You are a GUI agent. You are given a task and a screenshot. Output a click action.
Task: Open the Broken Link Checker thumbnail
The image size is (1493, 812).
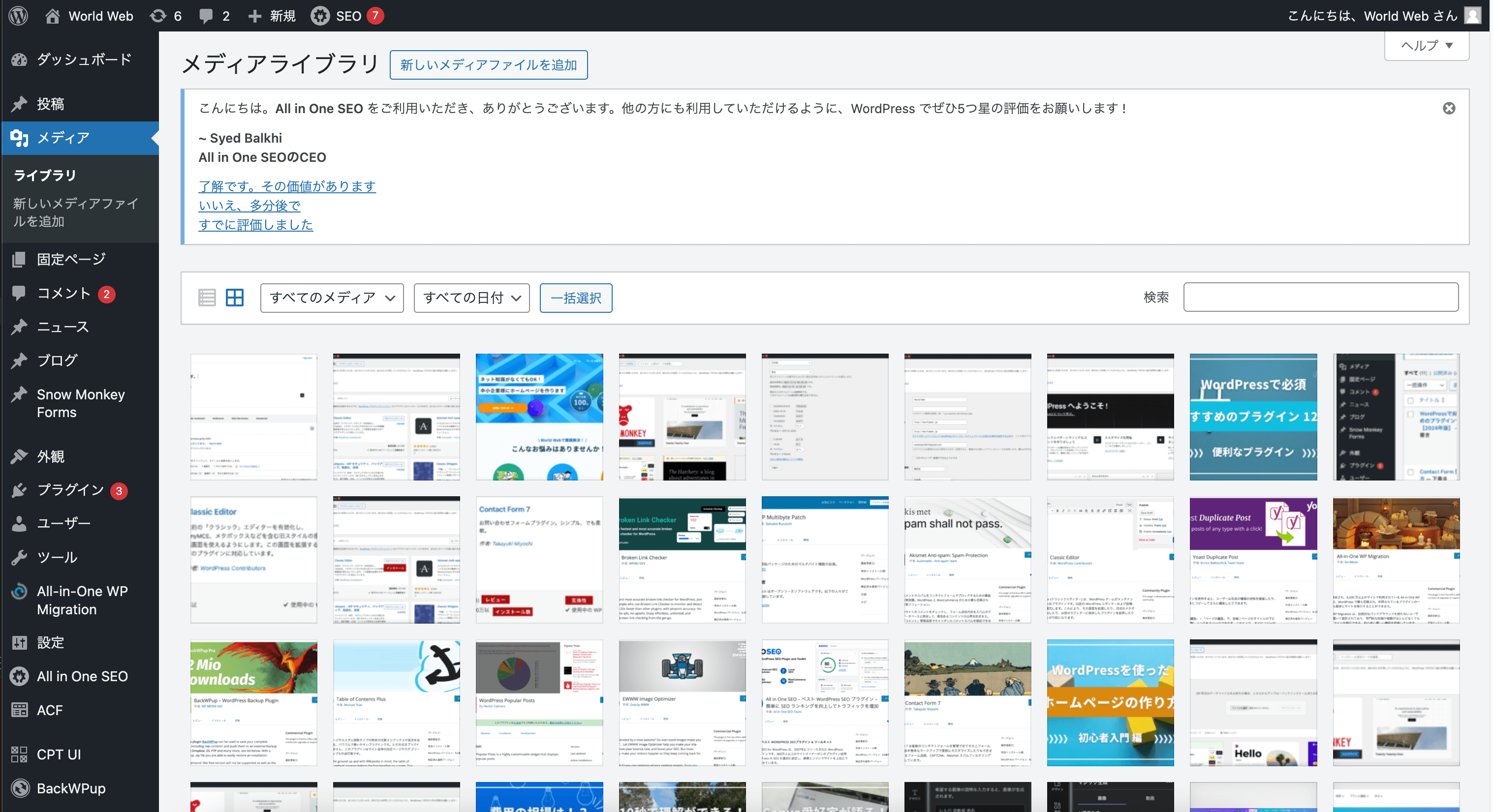(682, 560)
